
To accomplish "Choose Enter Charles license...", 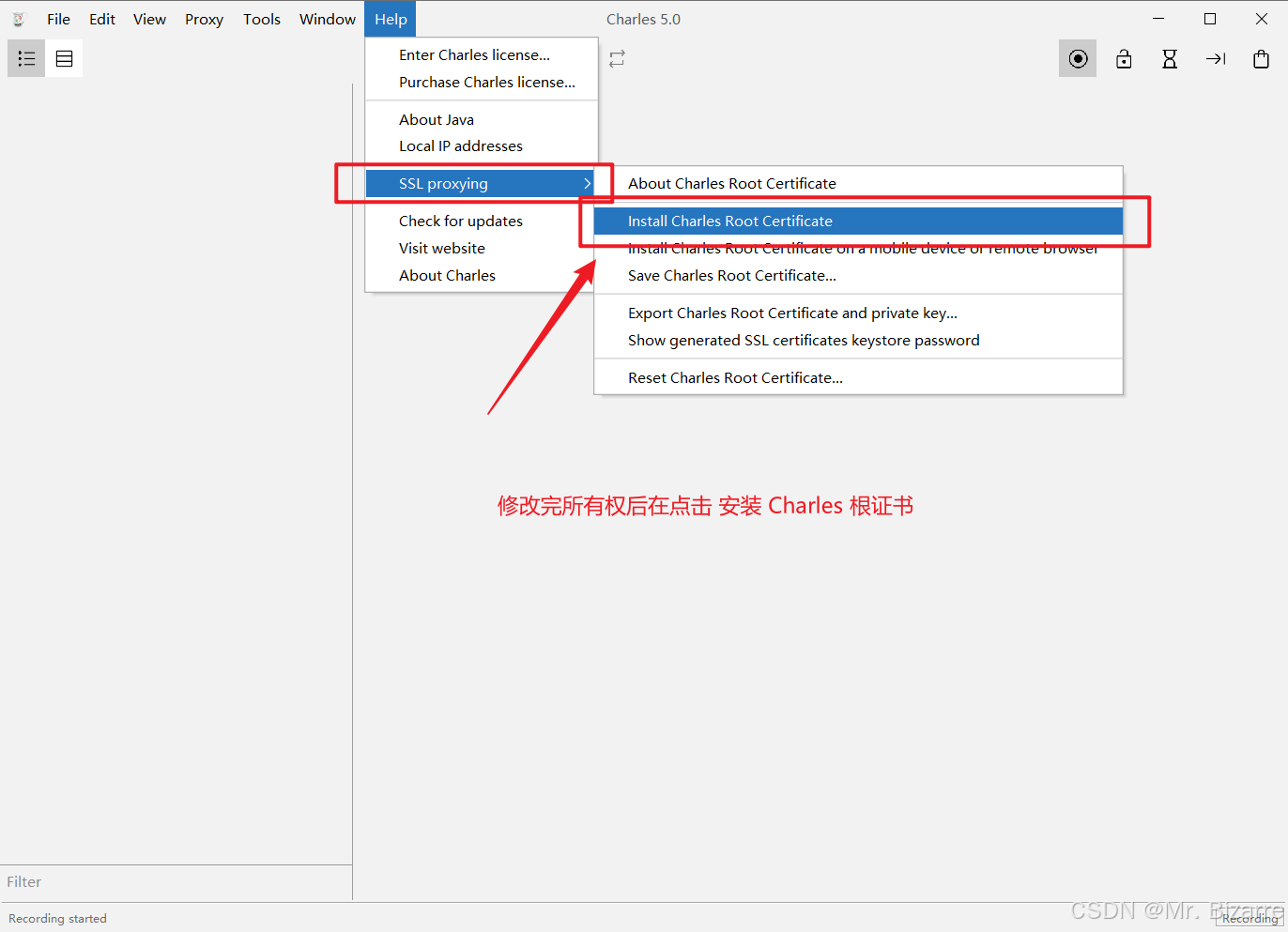I will click(482, 54).
